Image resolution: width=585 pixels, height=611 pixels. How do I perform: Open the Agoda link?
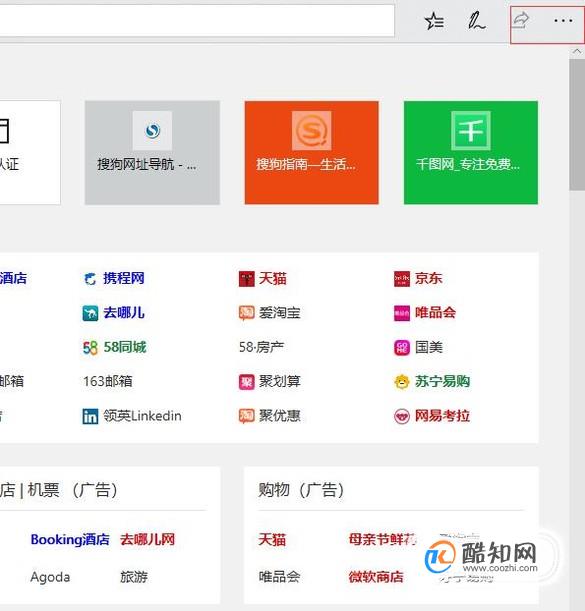coord(50,577)
